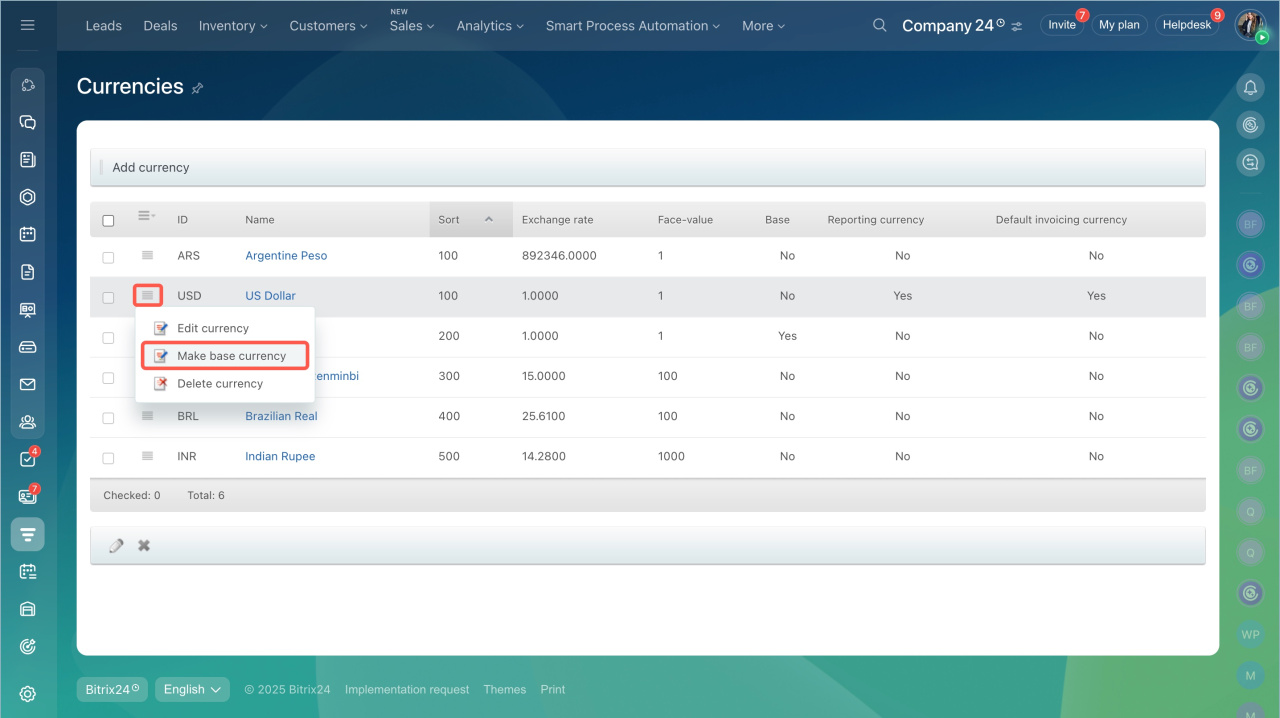Viewport: 1280px width, 718px height.
Task: Open row actions menu for Indian Rupee
Action: click(x=147, y=455)
